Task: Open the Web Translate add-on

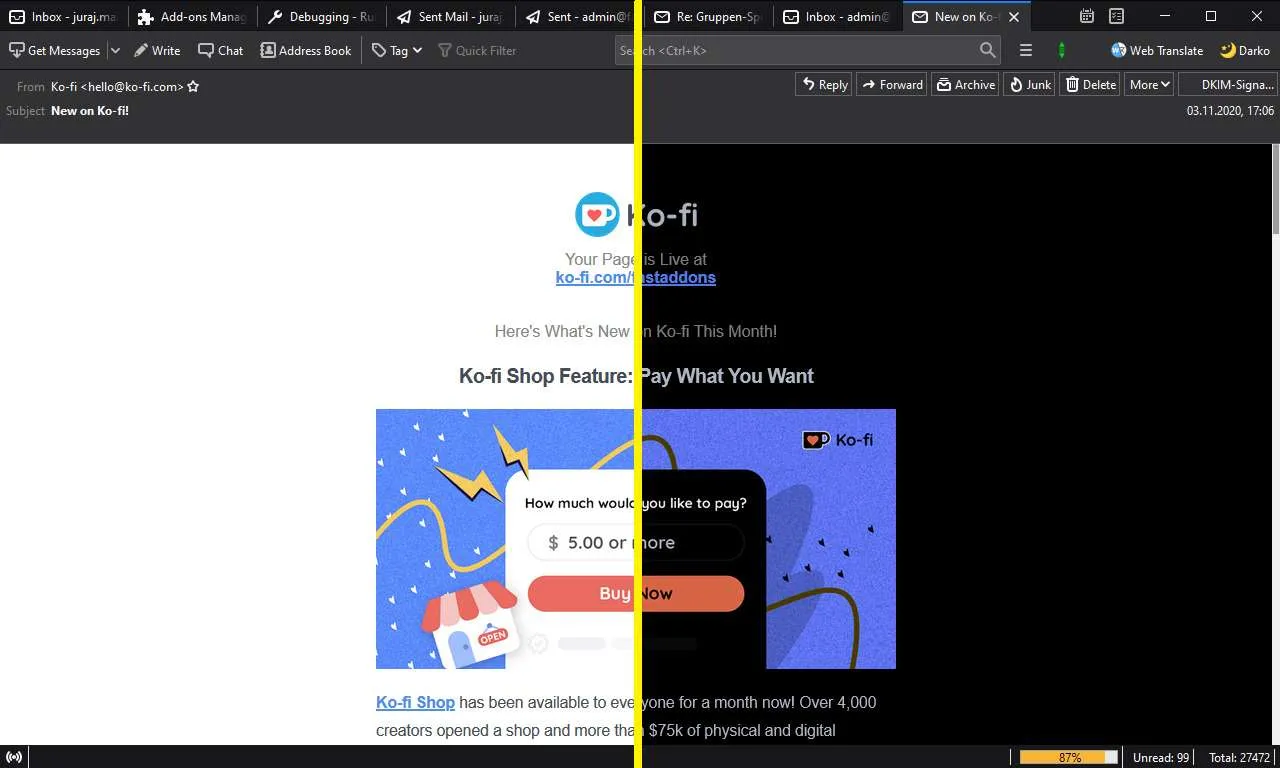Action: tap(1156, 50)
